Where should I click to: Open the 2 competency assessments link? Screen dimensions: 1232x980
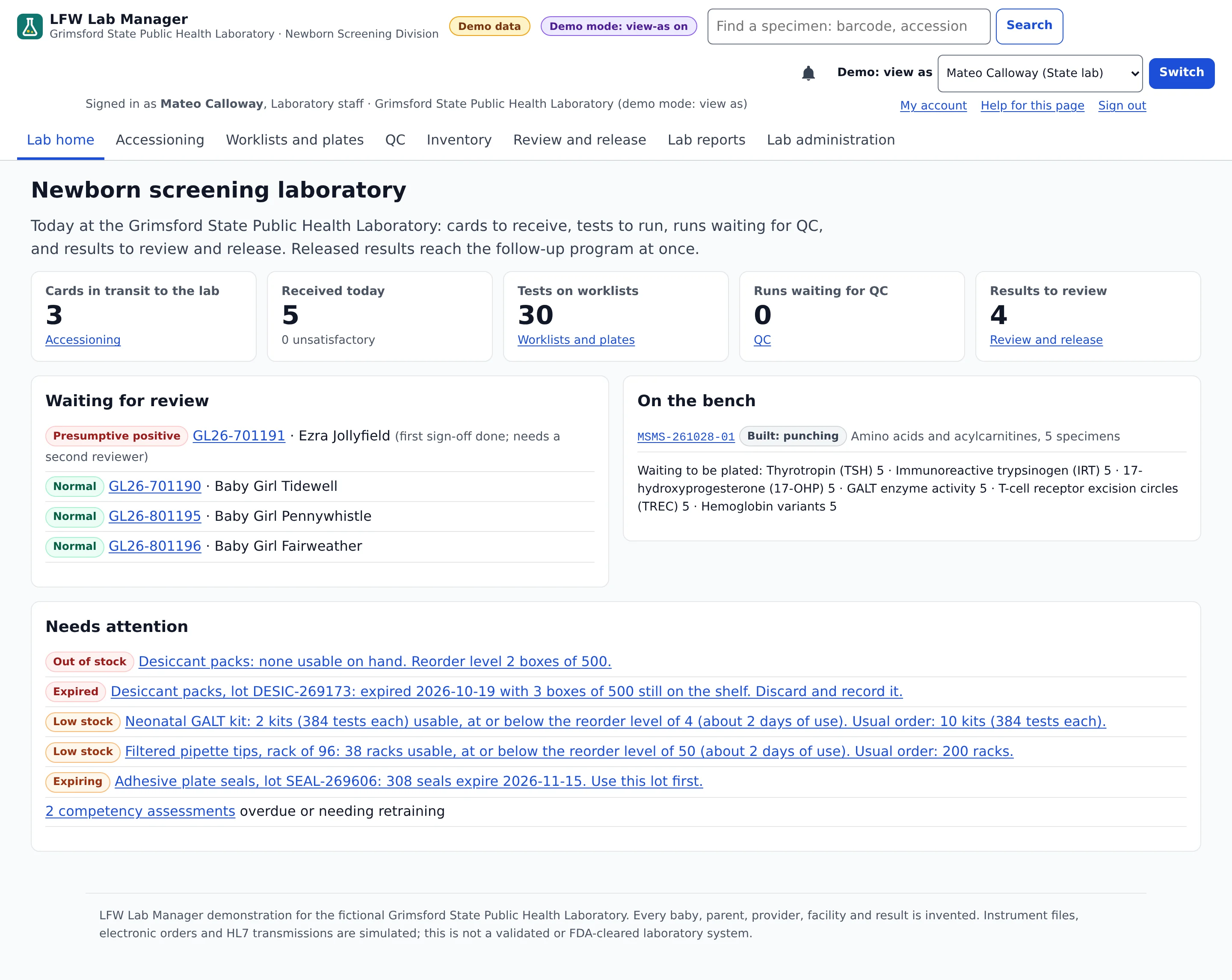(x=141, y=811)
